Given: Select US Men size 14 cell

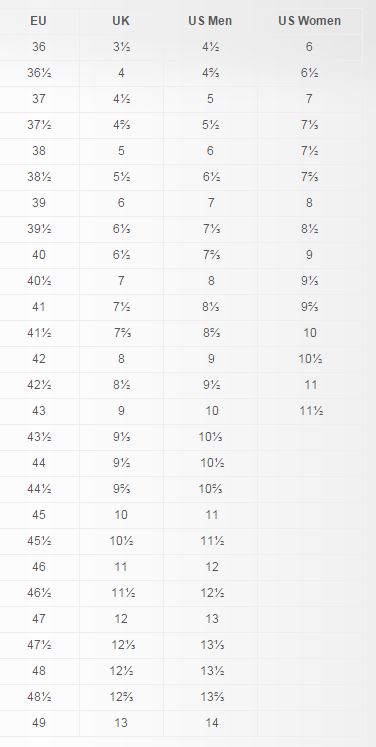Looking at the screenshot, I should click(212, 723).
